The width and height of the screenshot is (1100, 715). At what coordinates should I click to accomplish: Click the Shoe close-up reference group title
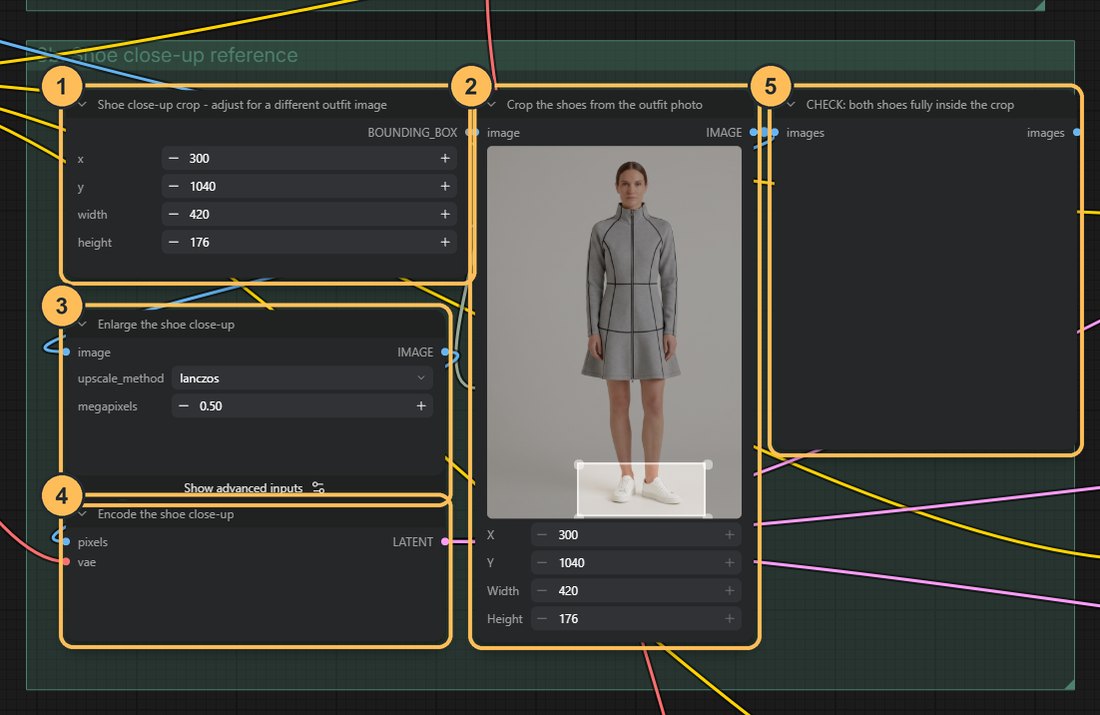point(168,55)
